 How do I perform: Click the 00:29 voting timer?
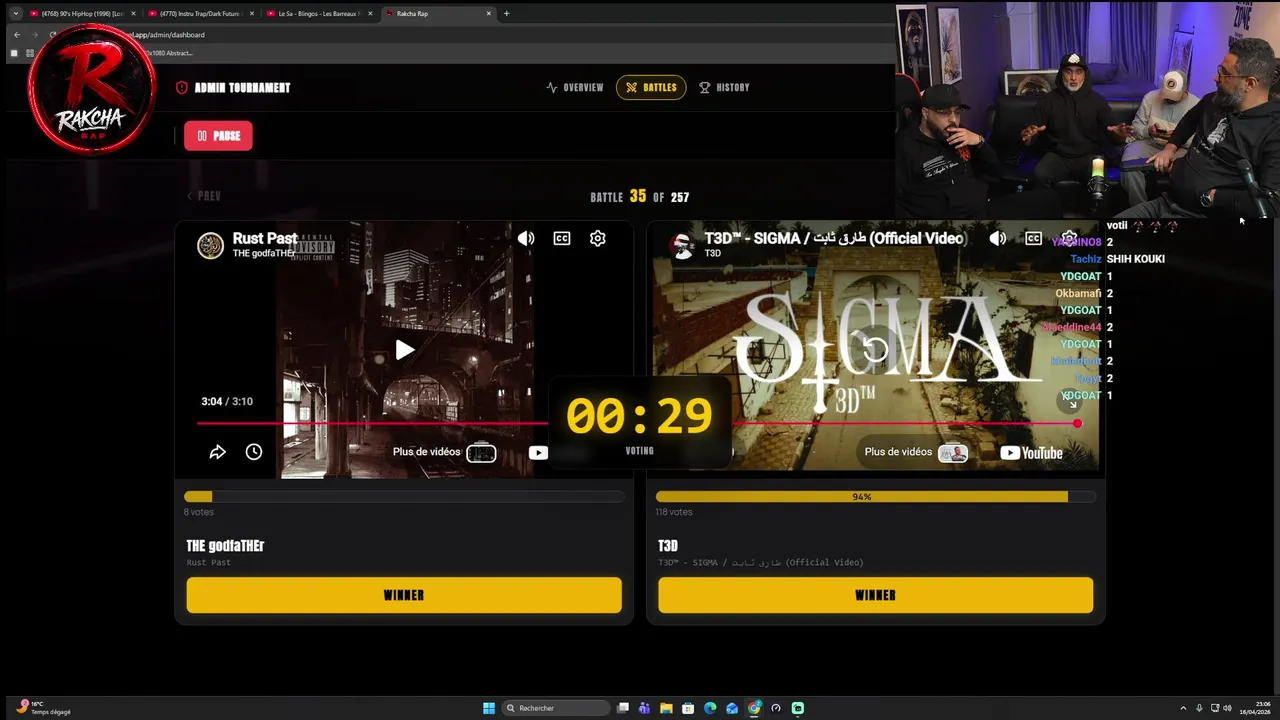click(639, 416)
